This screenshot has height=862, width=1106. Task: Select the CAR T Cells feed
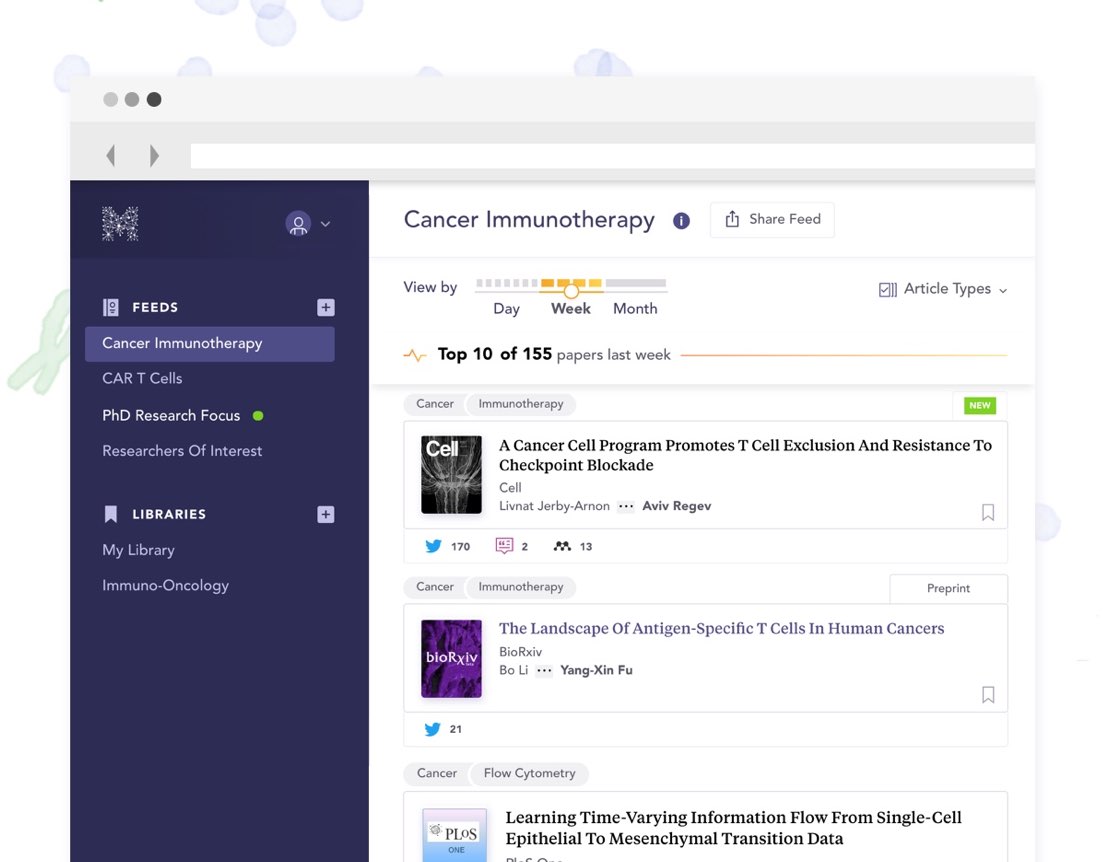click(142, 378)
